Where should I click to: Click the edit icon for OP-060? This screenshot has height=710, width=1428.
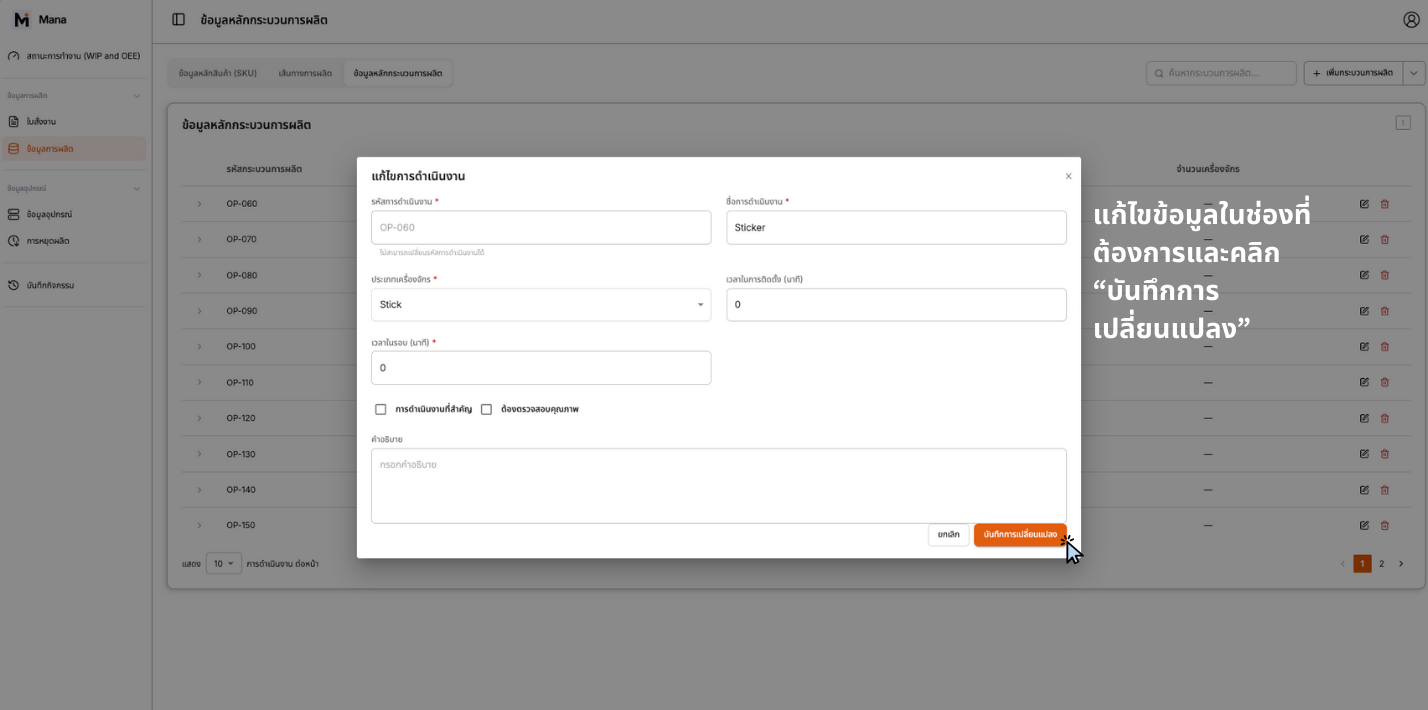(1363, 203)
